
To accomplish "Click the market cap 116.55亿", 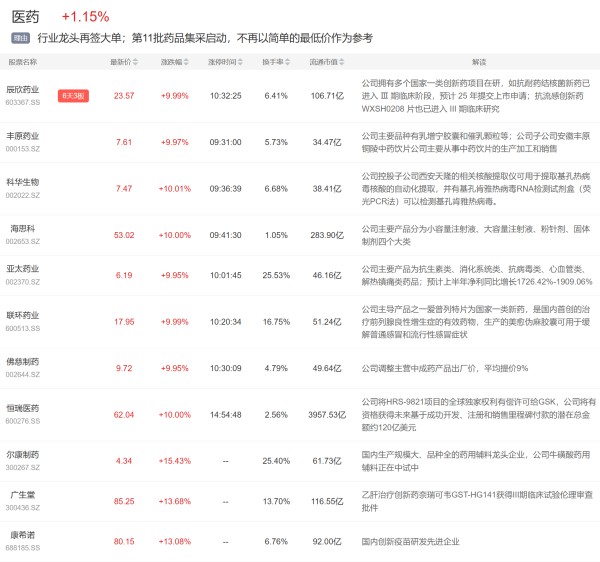I will (327, 502).
